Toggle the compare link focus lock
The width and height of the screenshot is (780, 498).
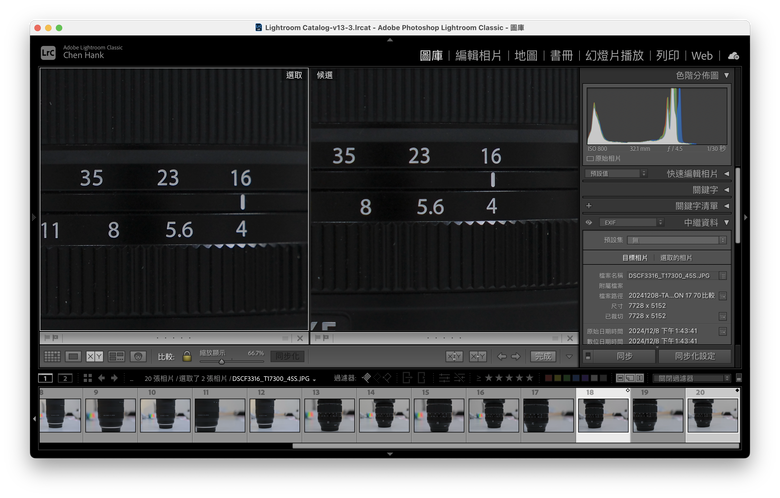[x=187, y=356]
